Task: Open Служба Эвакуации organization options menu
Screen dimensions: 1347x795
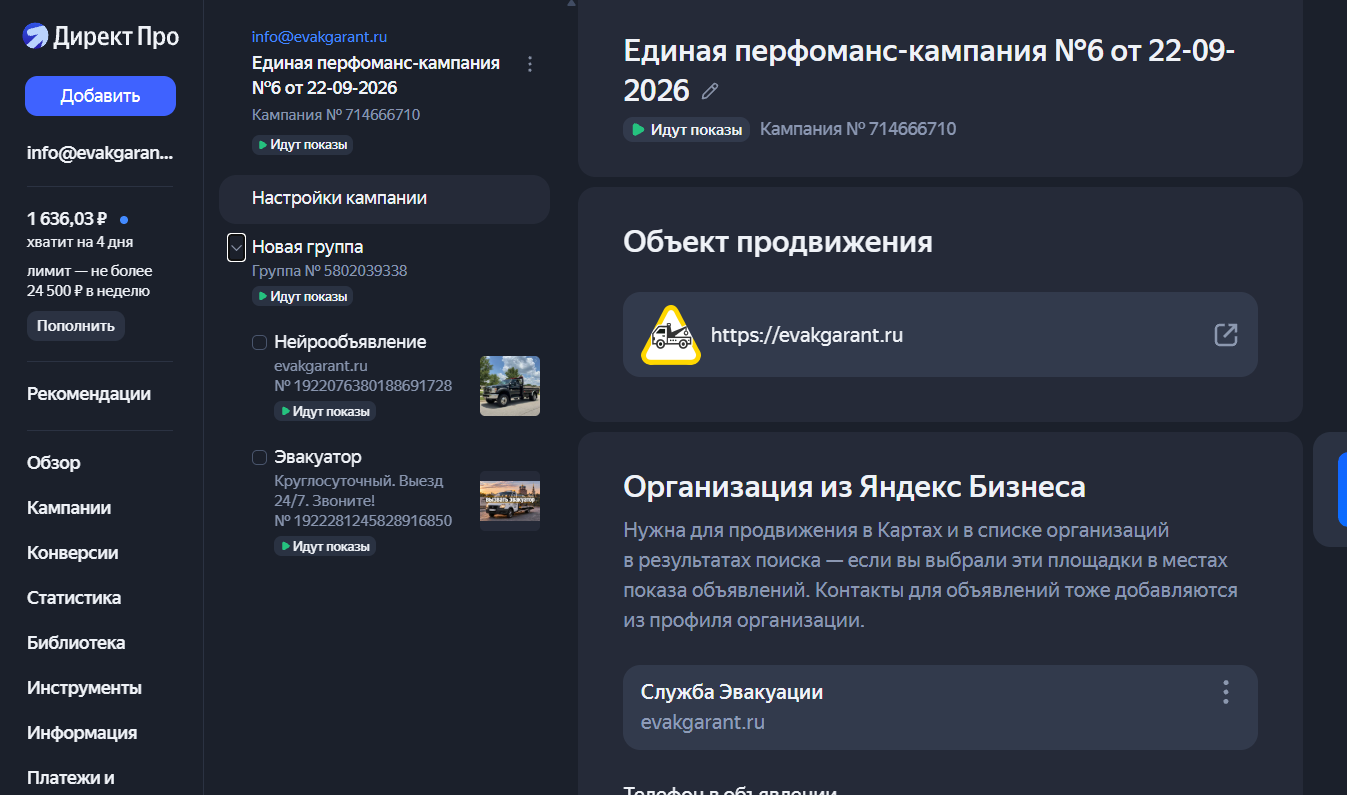Action: (1225, 692)
